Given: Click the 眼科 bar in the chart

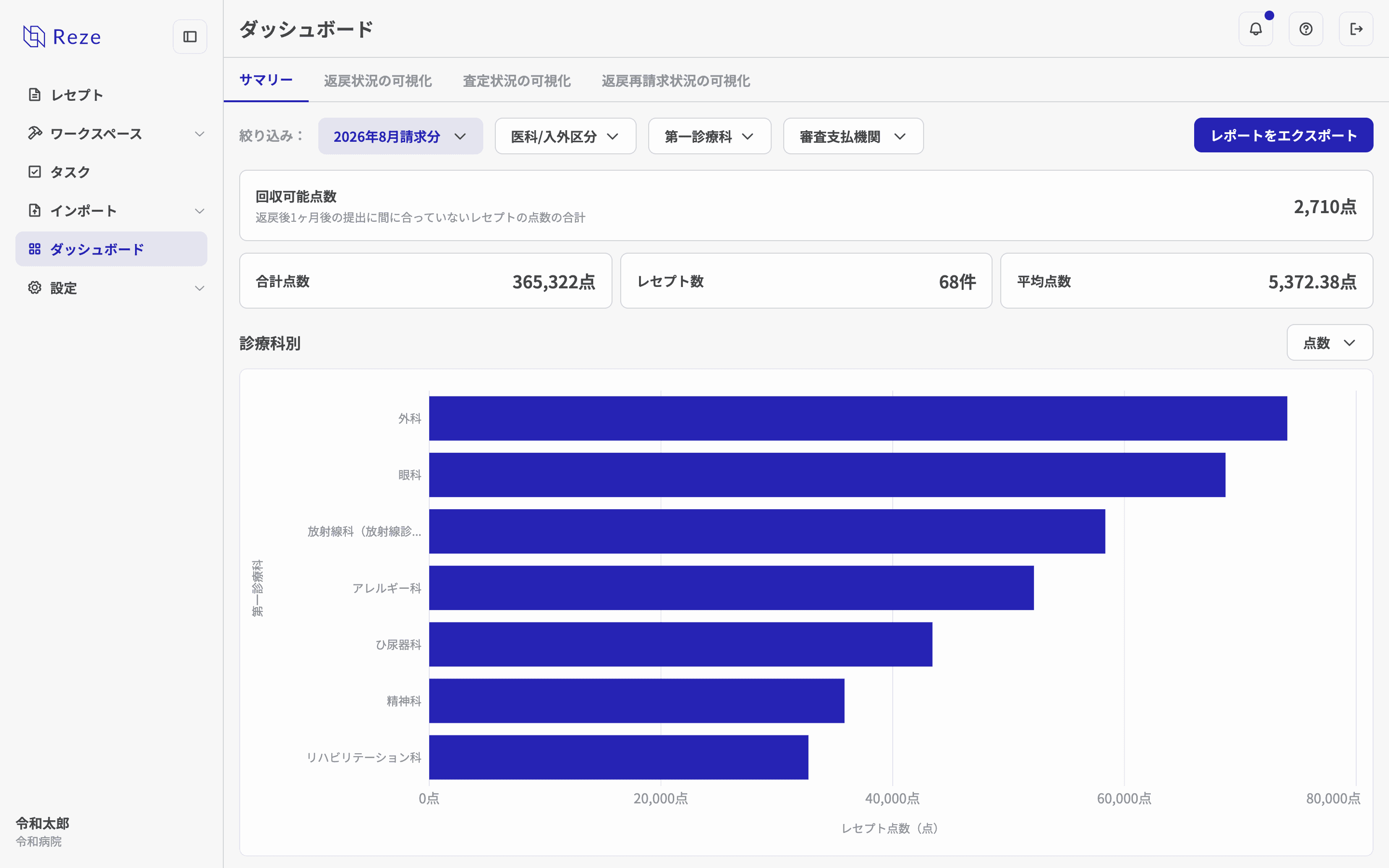Looking at the screenshot, I should 827,474.
